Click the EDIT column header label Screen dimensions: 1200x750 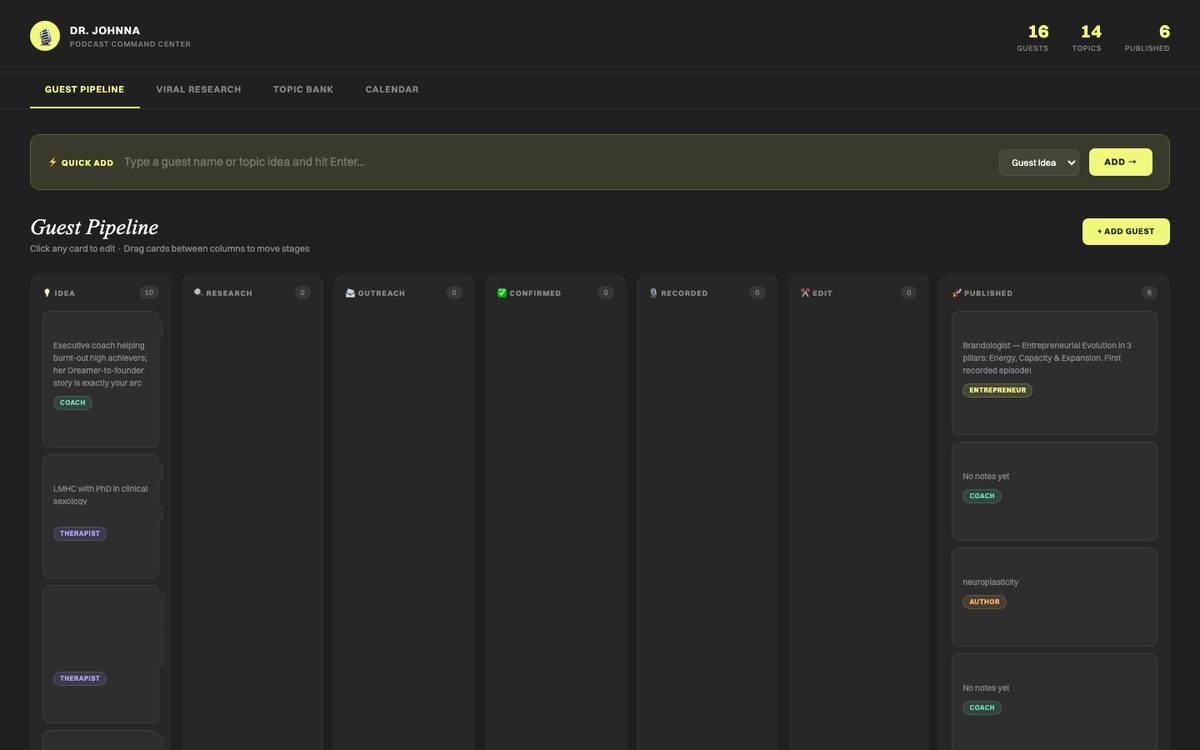[822, 293]
